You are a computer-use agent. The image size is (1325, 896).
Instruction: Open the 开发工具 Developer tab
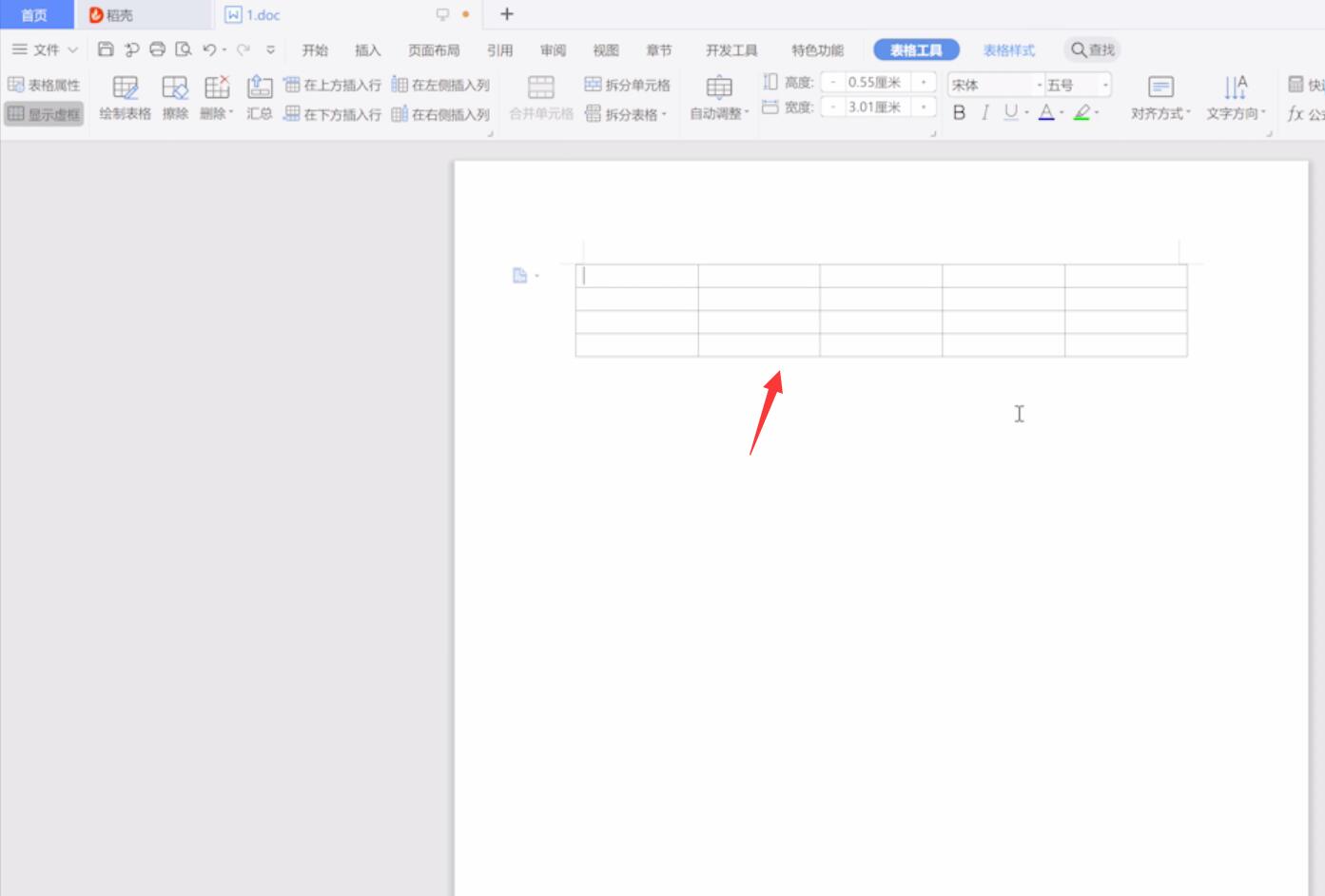tap(731, 50)
